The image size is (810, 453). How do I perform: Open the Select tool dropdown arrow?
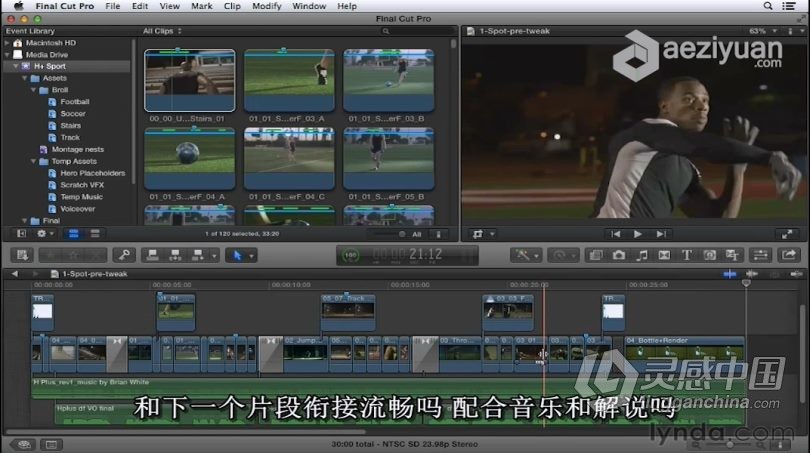point(252,256)
